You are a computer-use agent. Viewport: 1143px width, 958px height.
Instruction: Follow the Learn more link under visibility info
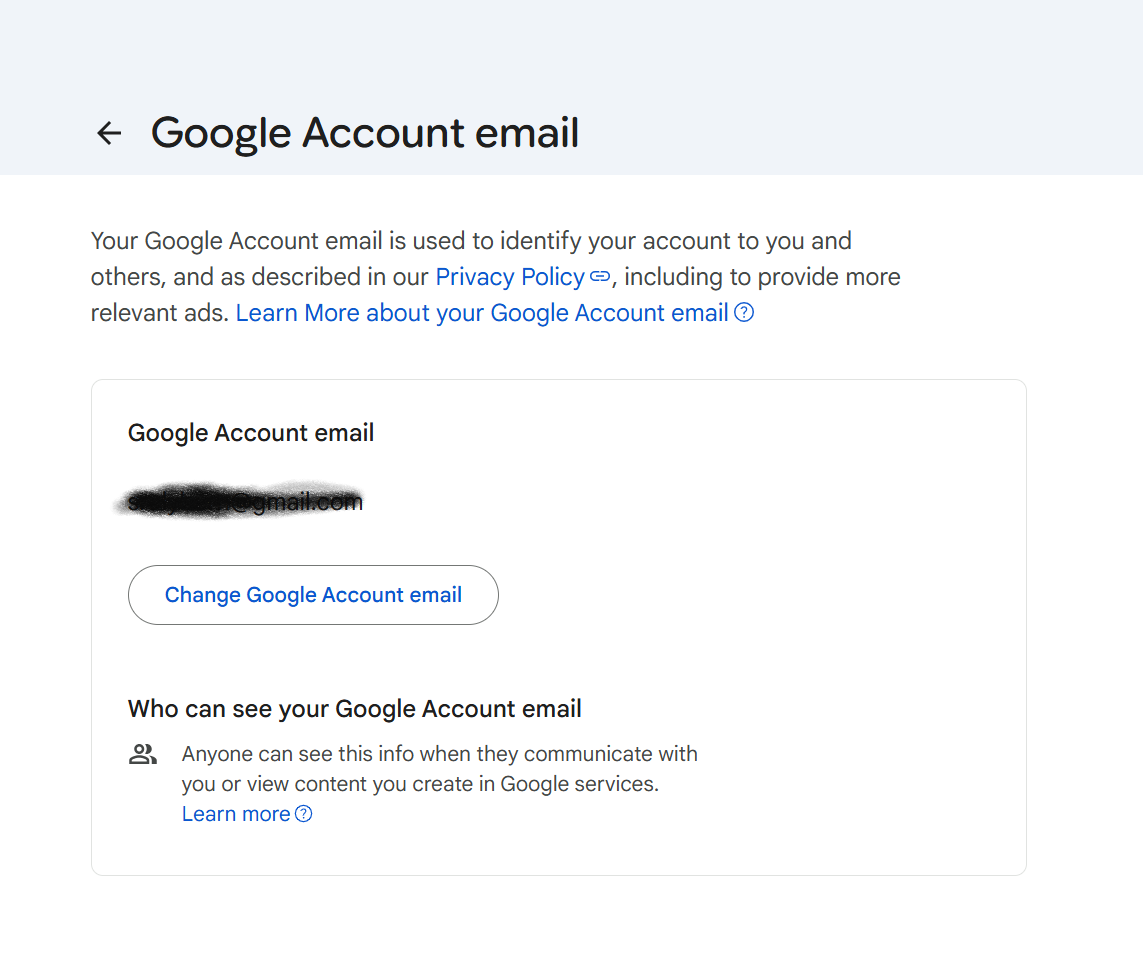tap(236, 814)
